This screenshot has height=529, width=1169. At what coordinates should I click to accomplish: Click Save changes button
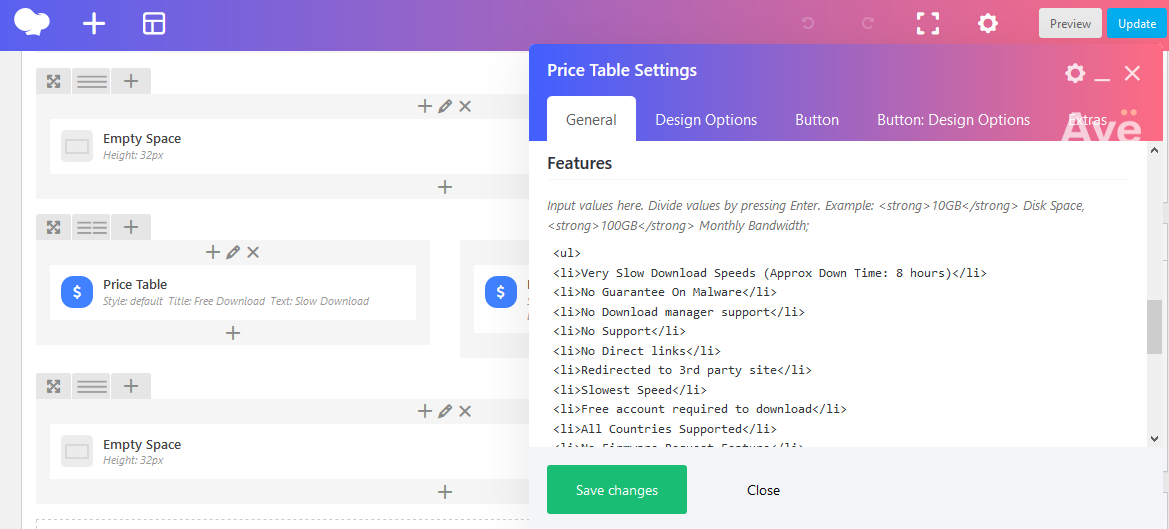coord(617,490)
